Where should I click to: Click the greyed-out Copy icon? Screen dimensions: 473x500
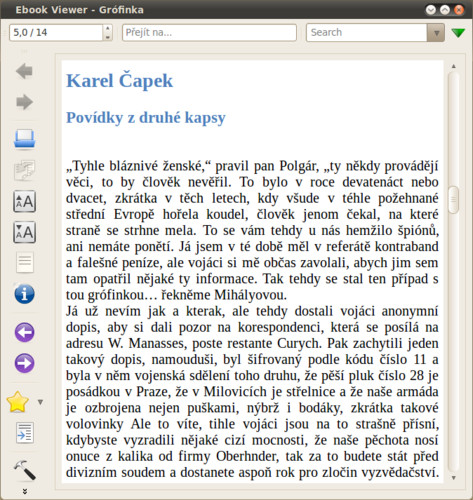[24, 170]
